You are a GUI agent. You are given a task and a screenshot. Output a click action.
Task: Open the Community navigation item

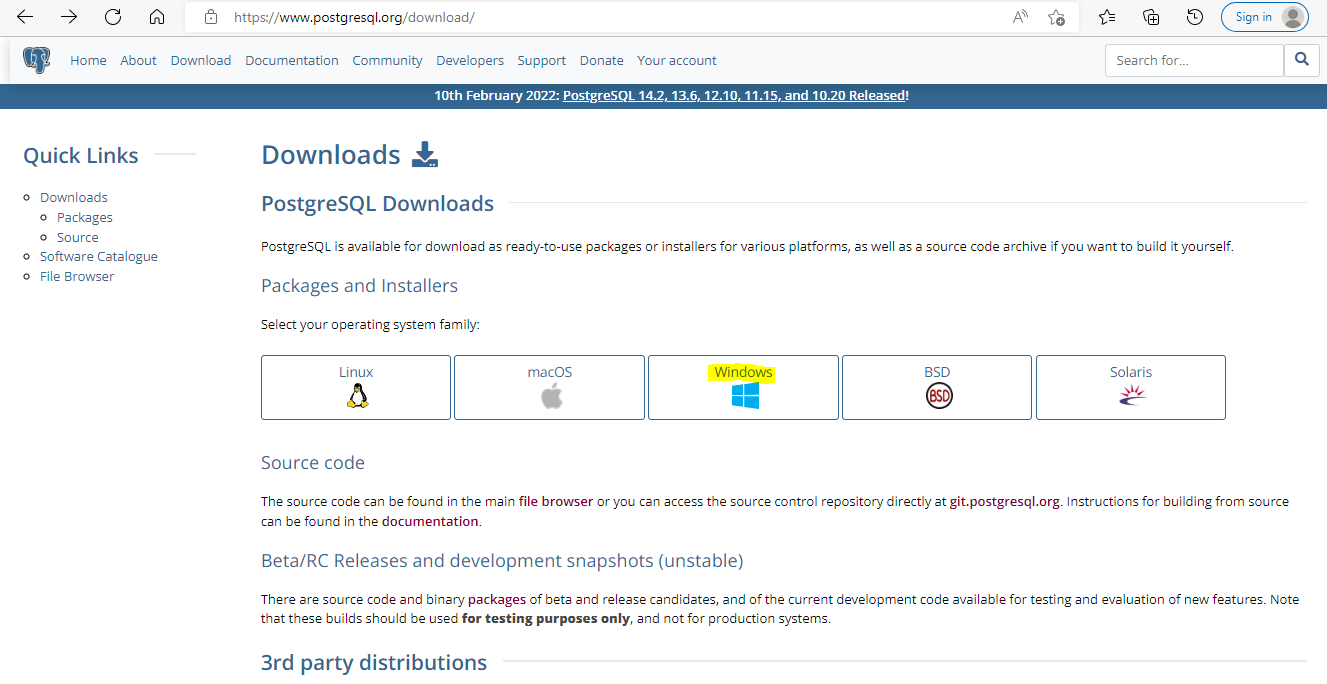pos(387,60)
